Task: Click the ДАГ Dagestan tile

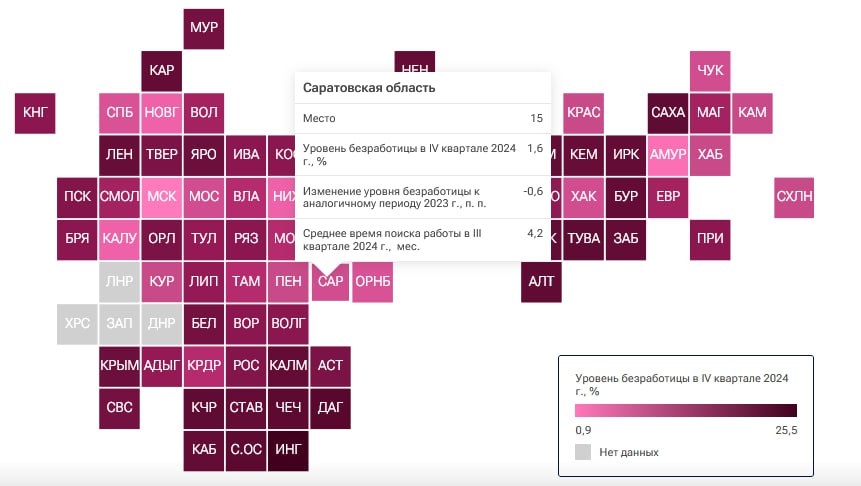Action: pos(330,409)
